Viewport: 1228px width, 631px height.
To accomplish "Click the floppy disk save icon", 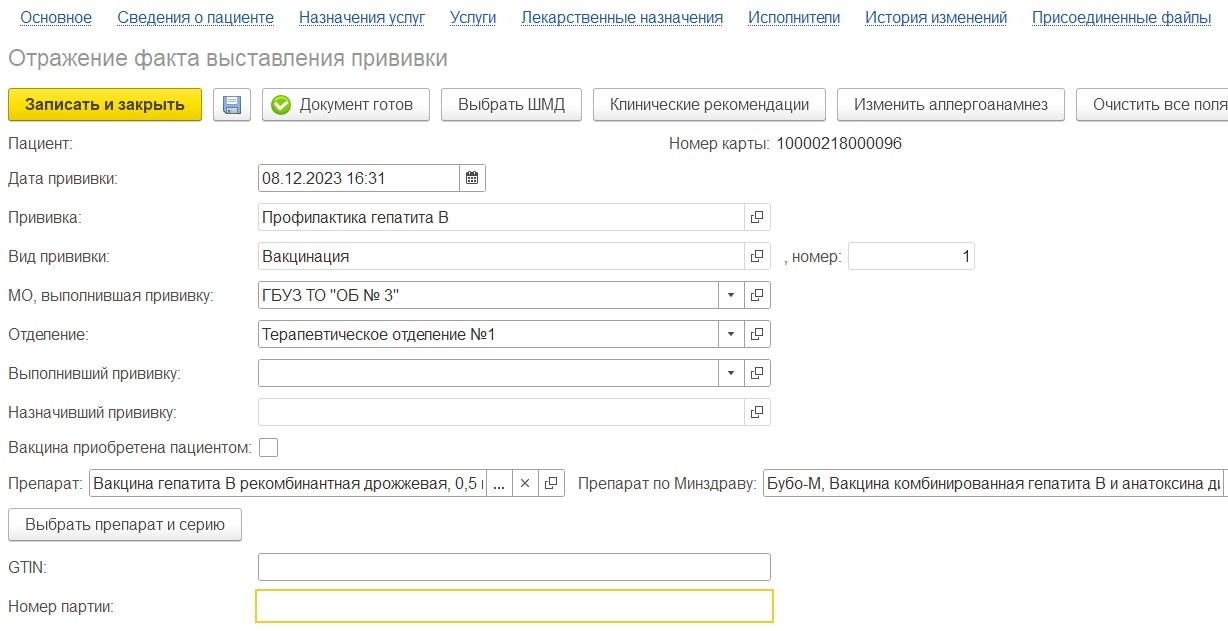I will click(x=232, y=105).
